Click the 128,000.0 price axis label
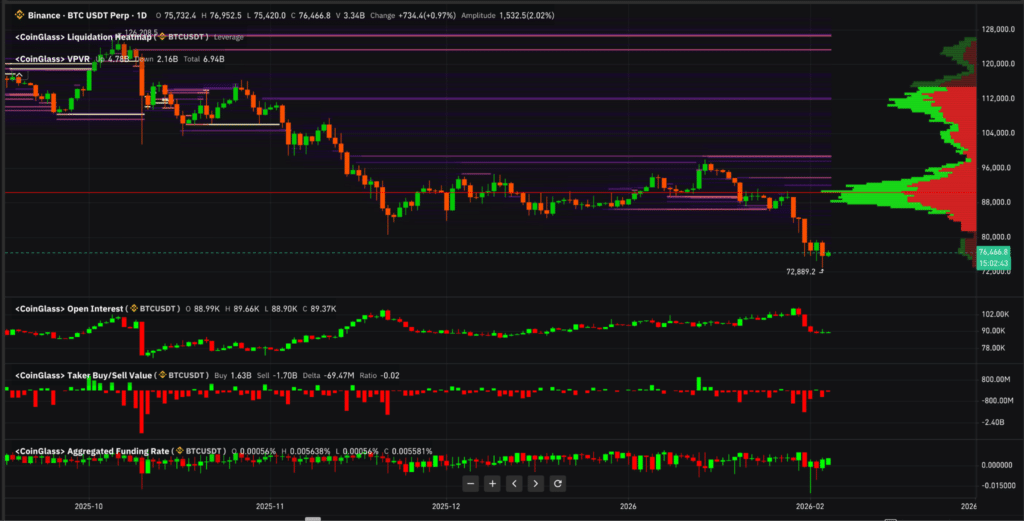The image size is (1024, 521). [x=998, y=29]
